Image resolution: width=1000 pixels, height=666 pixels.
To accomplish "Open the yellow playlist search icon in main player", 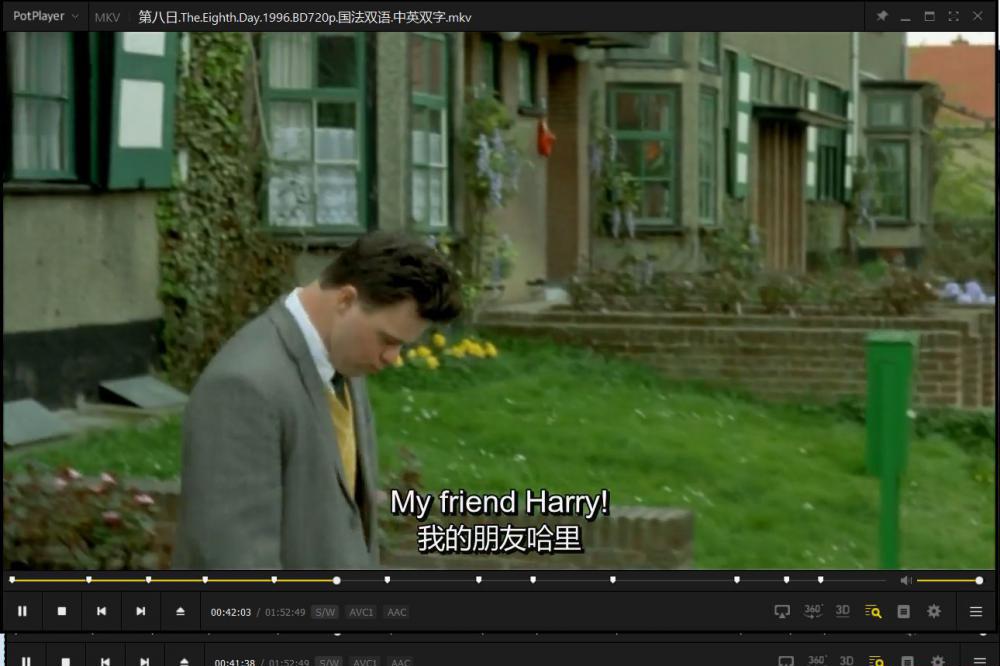I will pyautogui.click(x=873, y=611).
